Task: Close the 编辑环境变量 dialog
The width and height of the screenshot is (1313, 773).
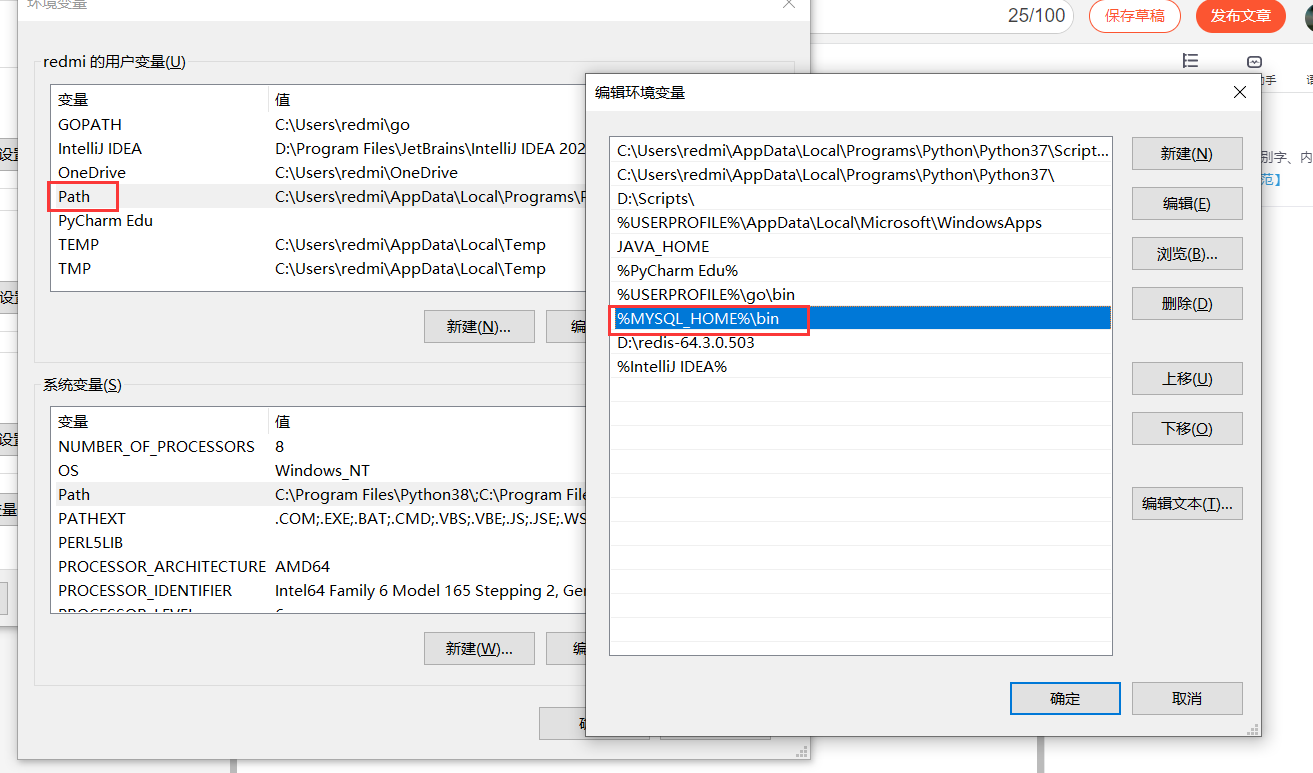Action: (1240, 92)
